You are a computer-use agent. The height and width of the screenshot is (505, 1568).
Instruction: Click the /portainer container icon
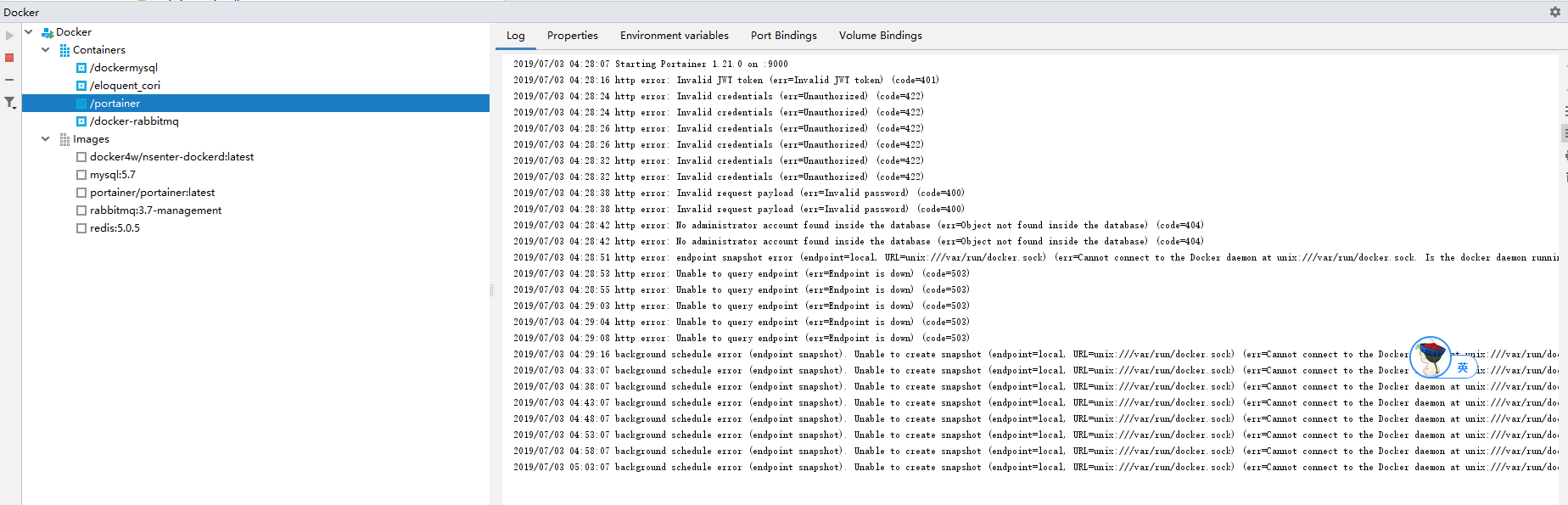coord(81,104)
